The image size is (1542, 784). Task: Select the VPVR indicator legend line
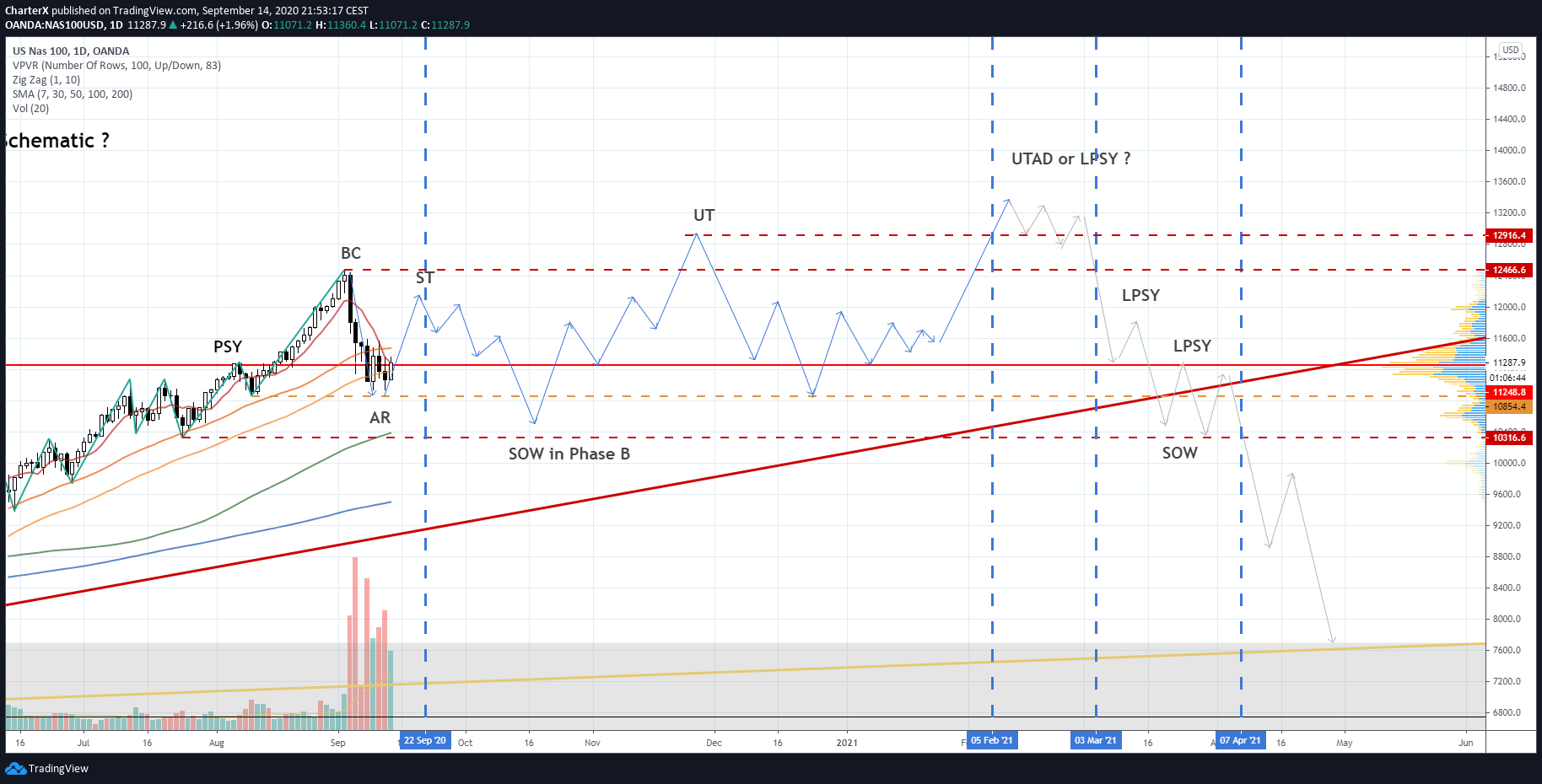pyautogui.click(x=116, y=66)
